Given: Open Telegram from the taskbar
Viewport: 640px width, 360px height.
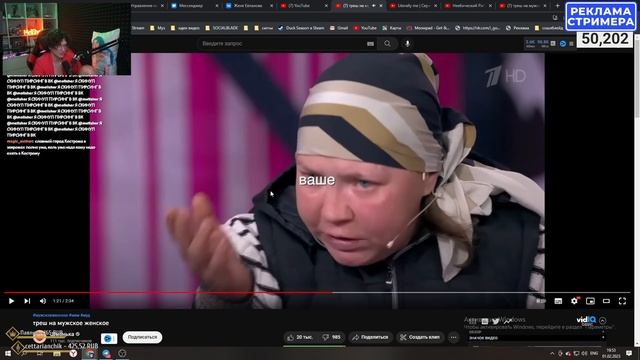Looking at the screenshot, I should point(106,353).
